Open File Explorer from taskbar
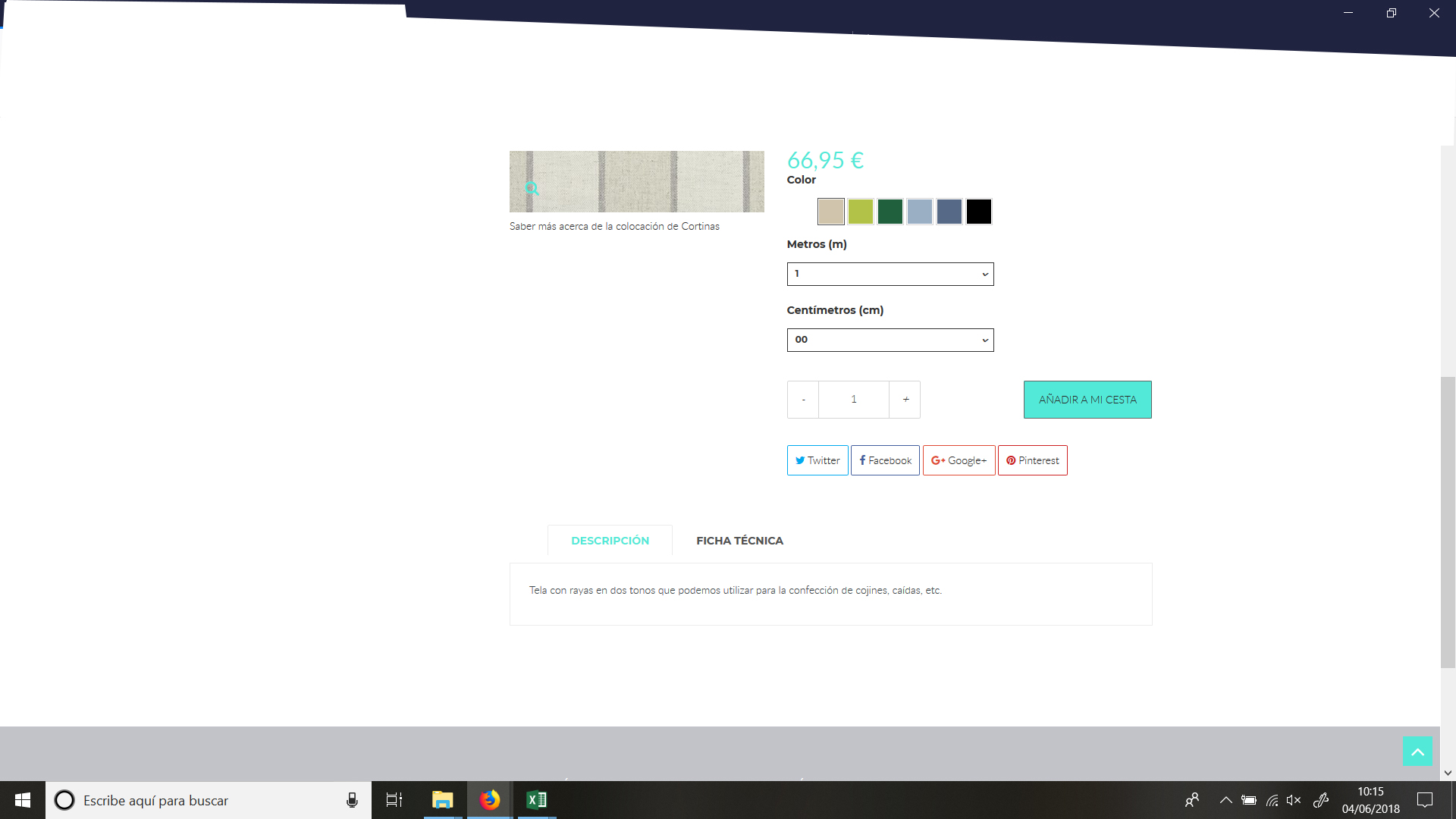This screenshot has height=819, width=1456. [442, 800]
